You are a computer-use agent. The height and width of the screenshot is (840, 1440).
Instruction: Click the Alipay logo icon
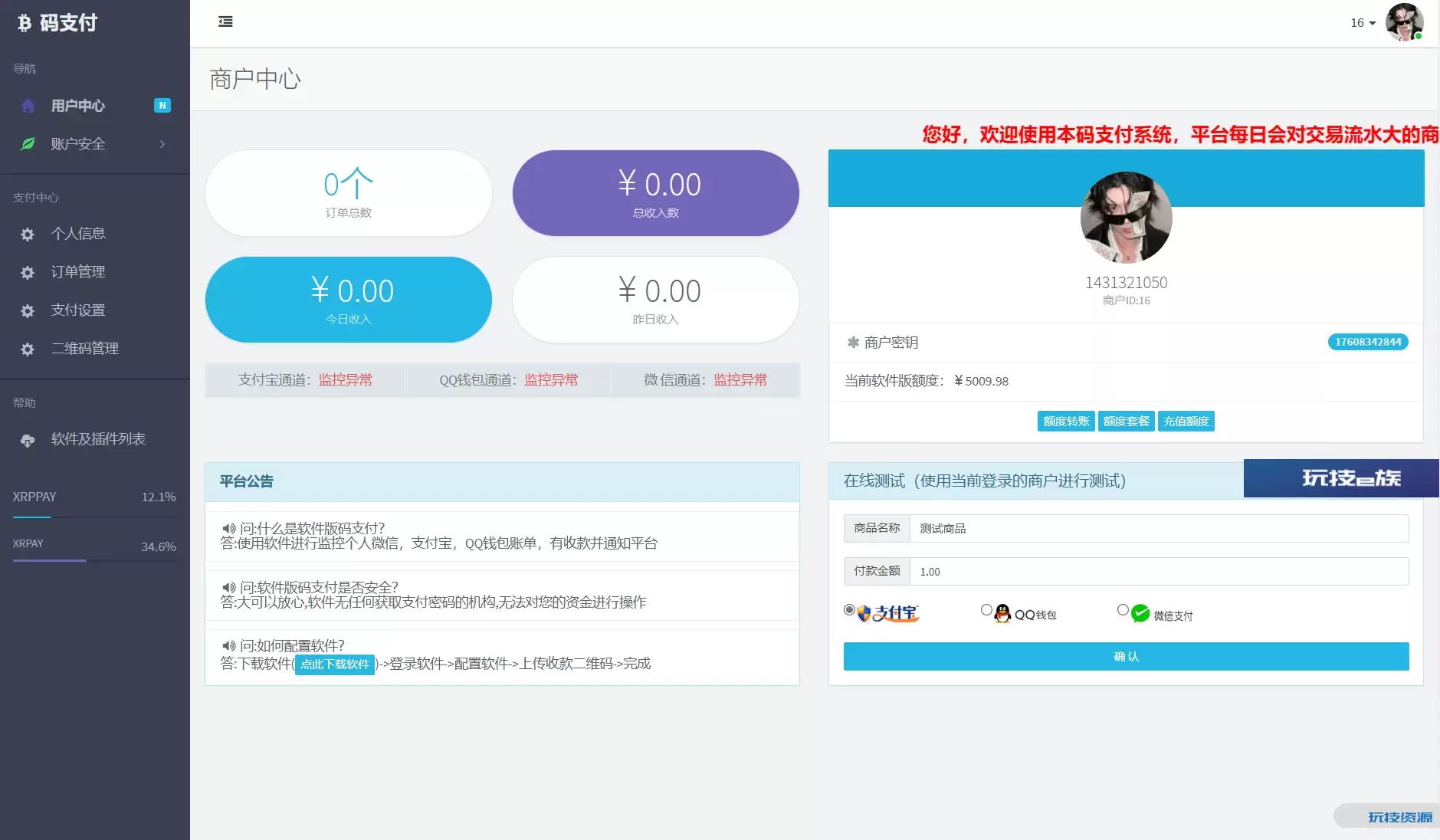[887, 613]
